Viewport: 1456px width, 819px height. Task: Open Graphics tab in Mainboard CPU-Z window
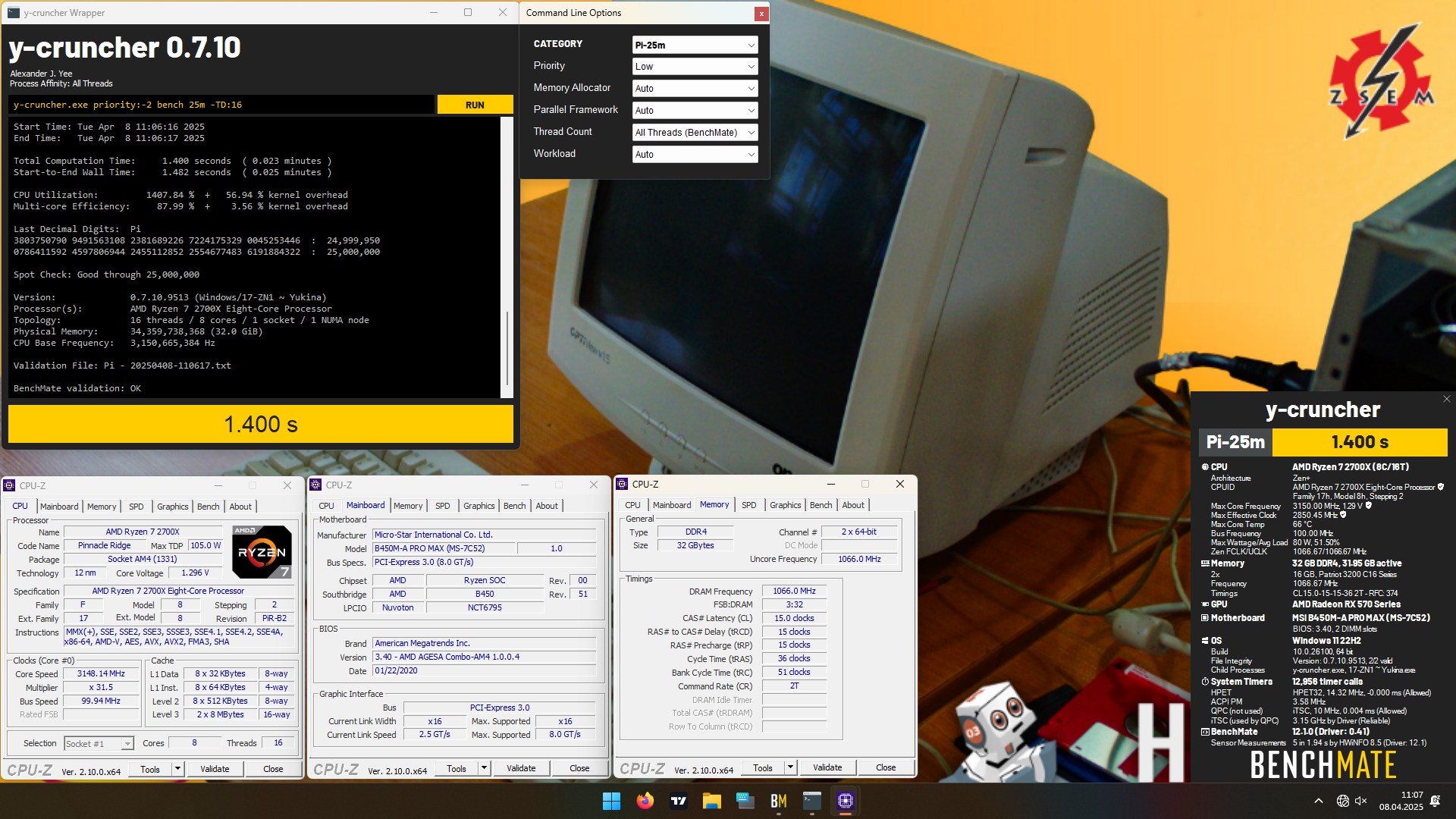tap(479, 506)
